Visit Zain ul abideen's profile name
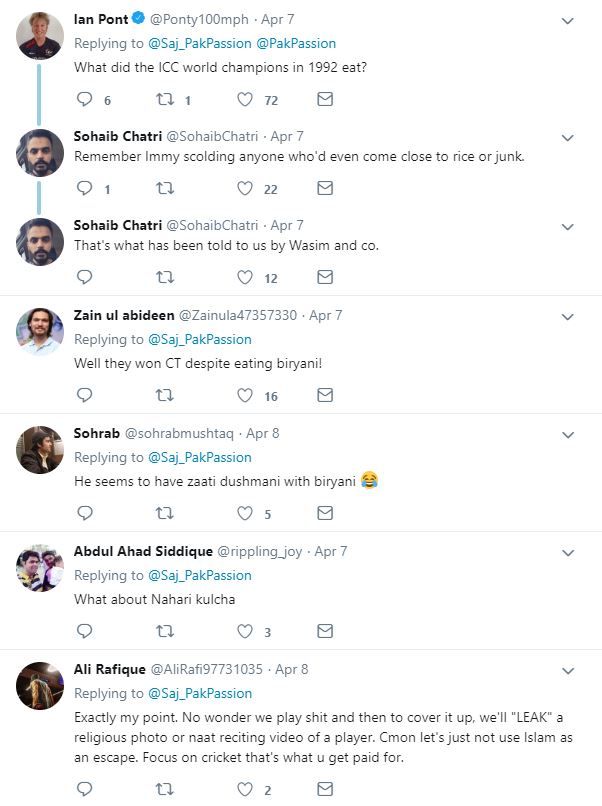 click(x=124, y=315)
